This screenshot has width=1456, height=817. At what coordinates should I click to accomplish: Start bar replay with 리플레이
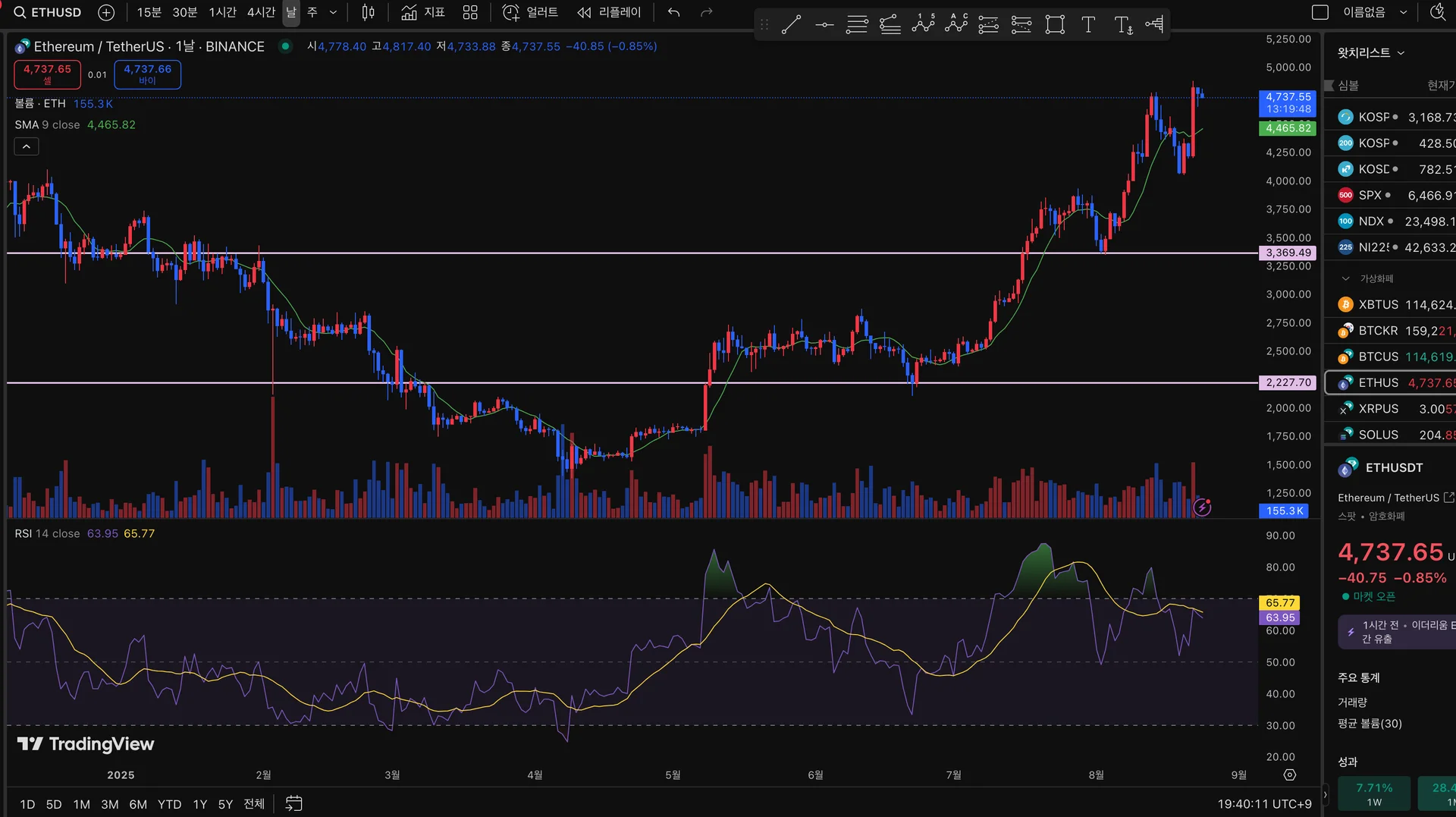[608, 12]
